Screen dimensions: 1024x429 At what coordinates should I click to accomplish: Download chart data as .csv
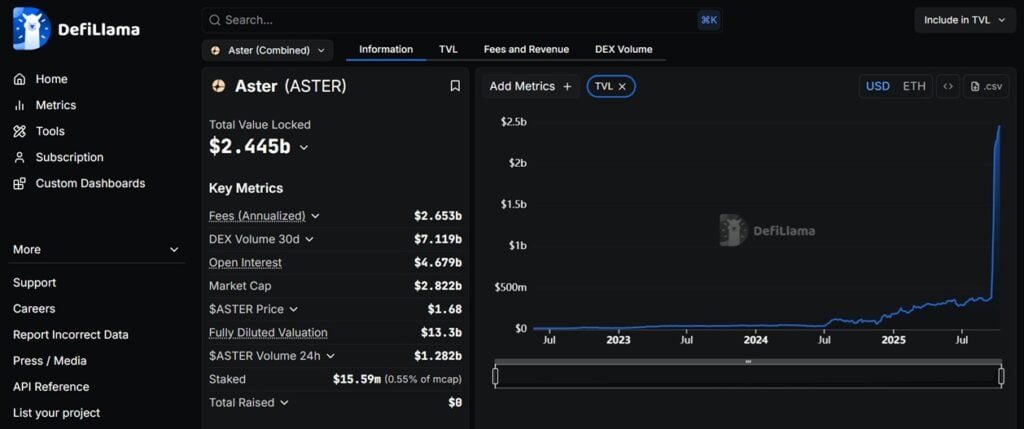tap(985, 86)
